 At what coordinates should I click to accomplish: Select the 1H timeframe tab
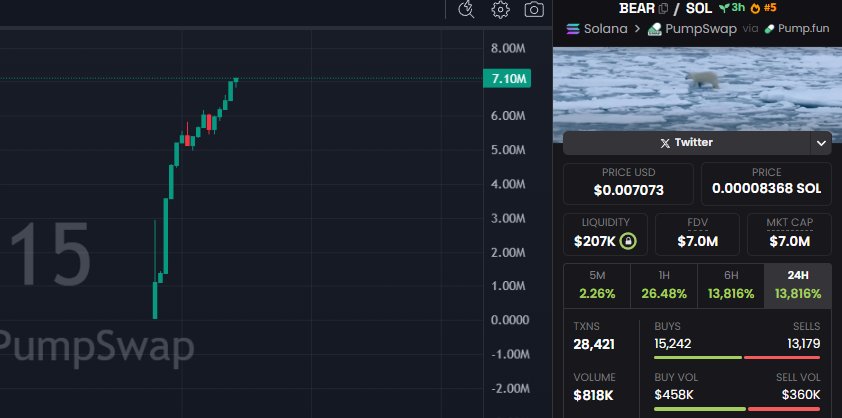(664, 286)
